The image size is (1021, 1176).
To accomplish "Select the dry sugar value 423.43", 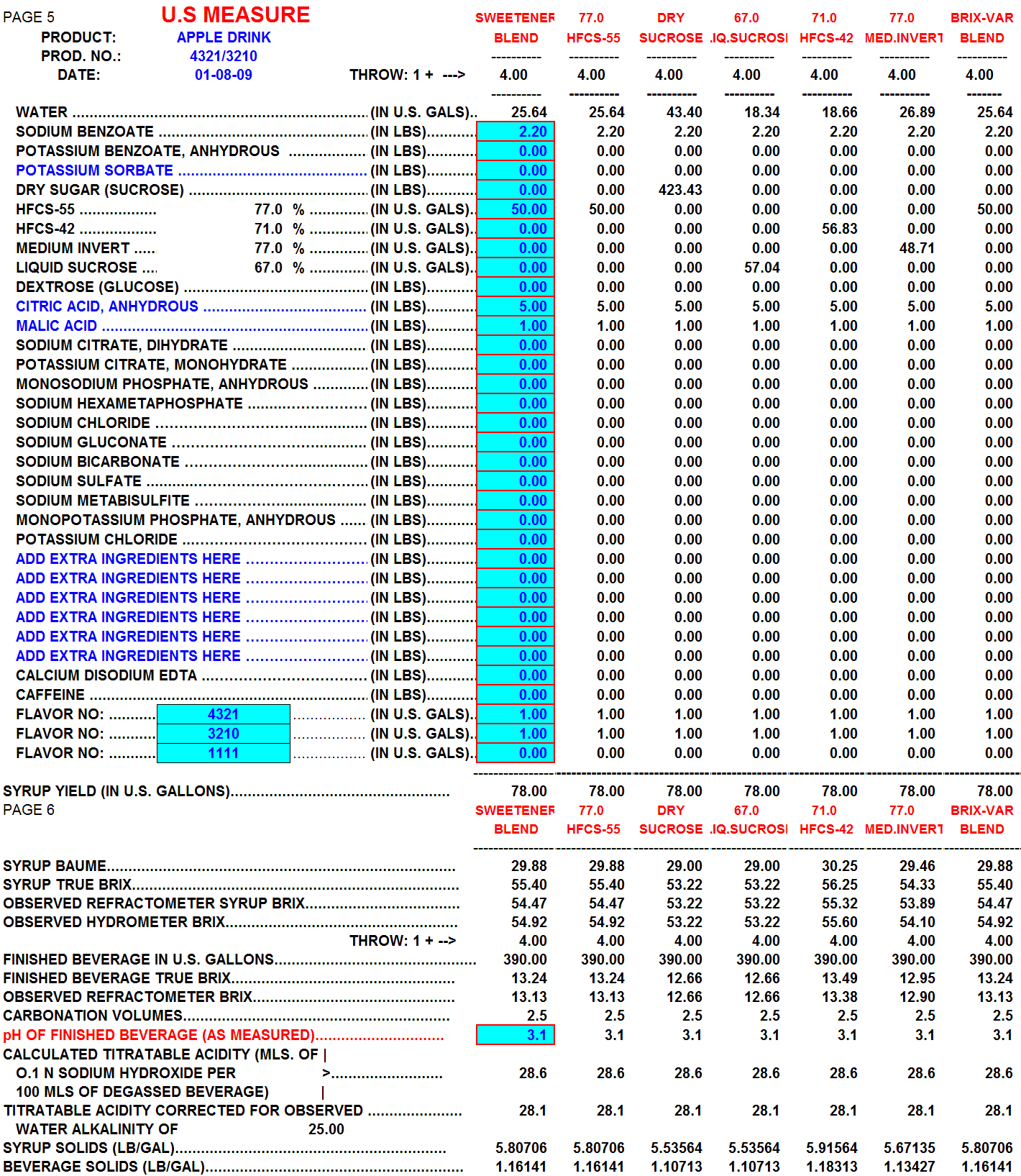I will pos(680,190).
